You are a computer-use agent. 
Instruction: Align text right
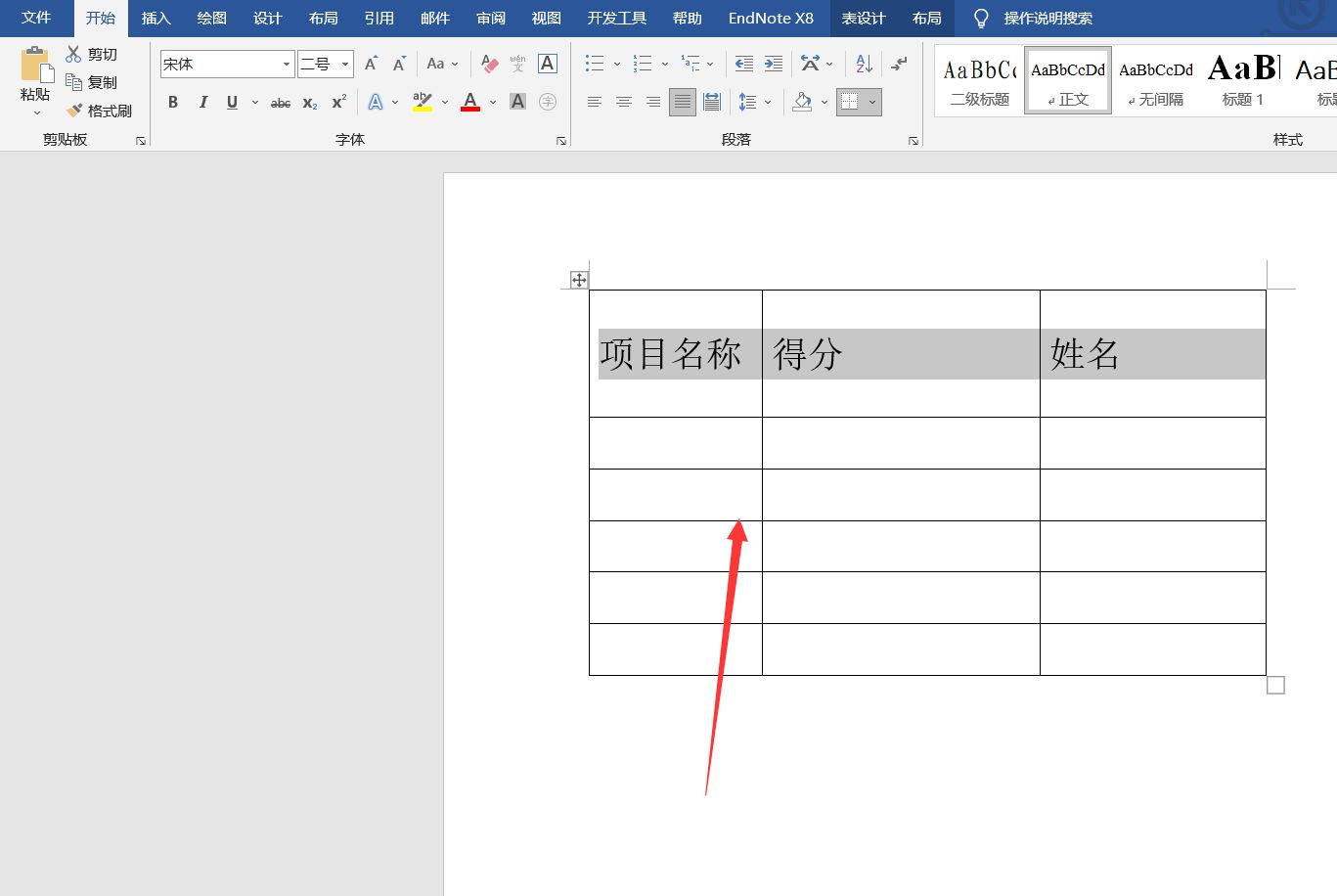point(653,102)
